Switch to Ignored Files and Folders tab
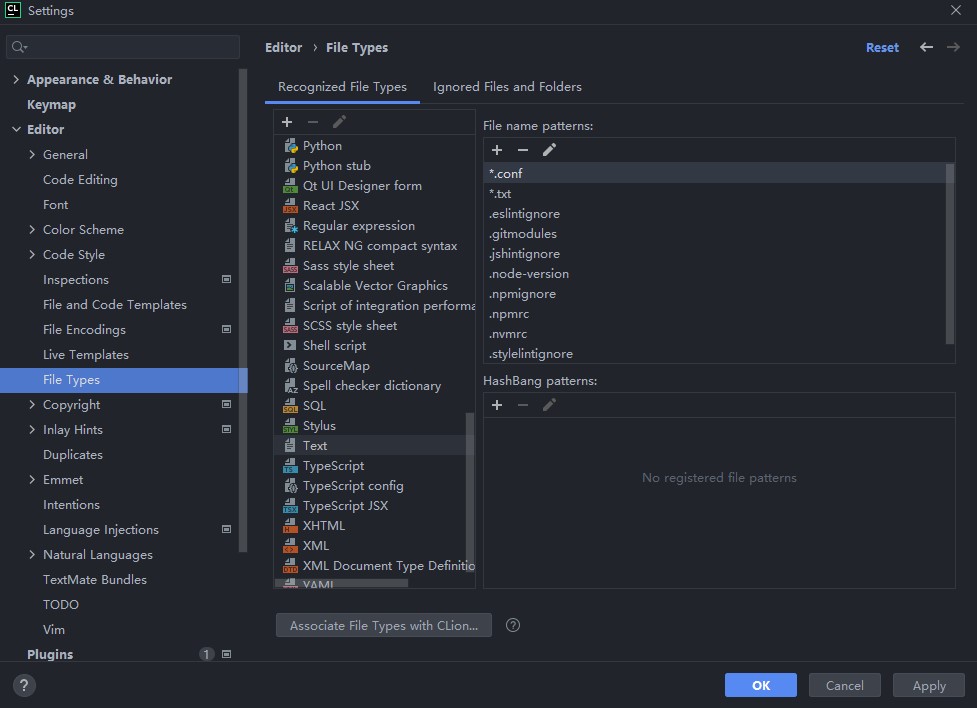Viewport: 977px width, 708px height. 507,87
